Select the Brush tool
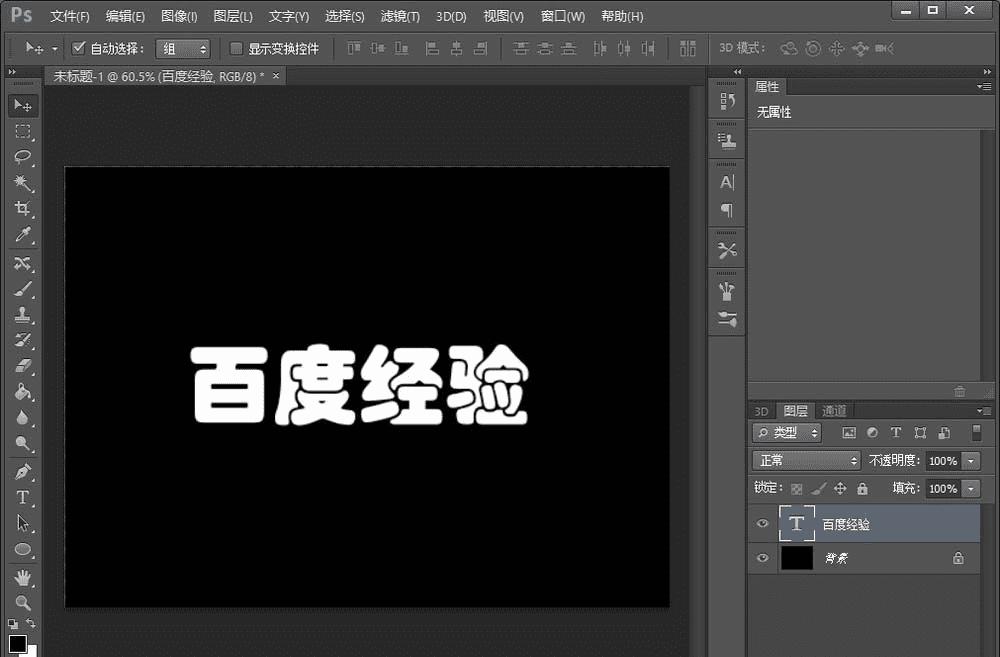This screenshot has width=1000, height=657. click(x=23, y=289)
